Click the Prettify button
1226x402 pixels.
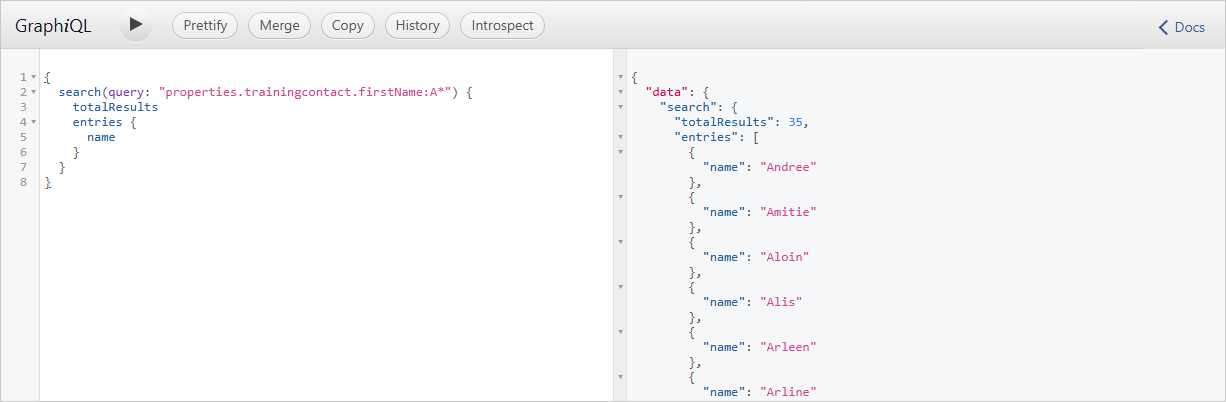205,26
